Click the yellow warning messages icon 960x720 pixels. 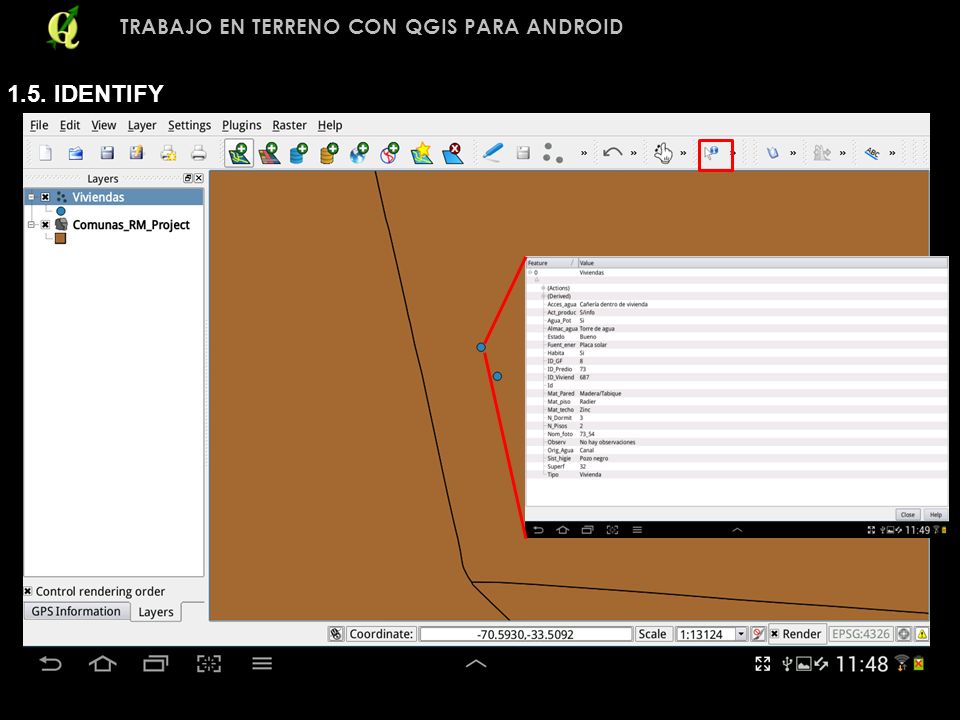pyautogui.click(x=922, y=634)
